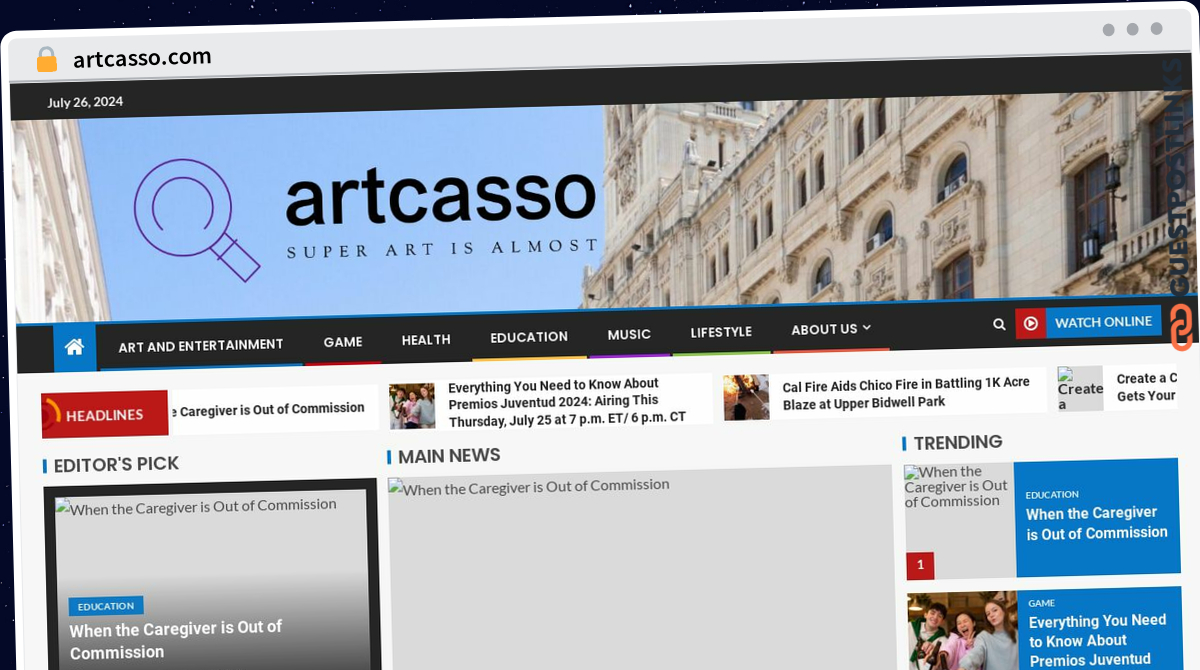Click the orange padlock icon beside the URL

46,60
